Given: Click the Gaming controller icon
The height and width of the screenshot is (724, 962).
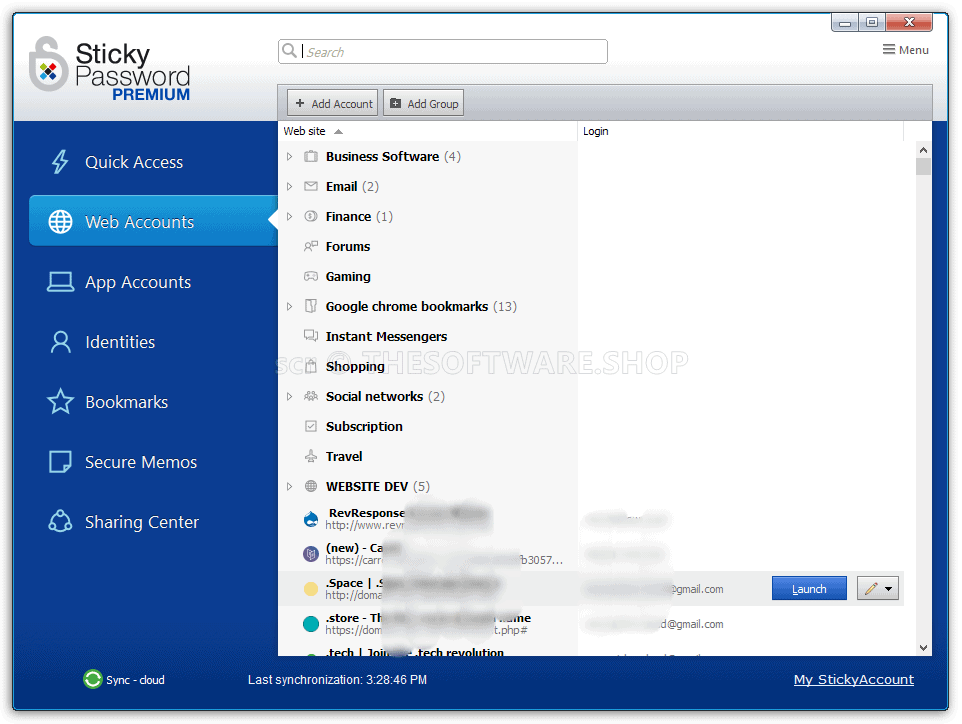Looking at the screenshot, I should point(311,276).
